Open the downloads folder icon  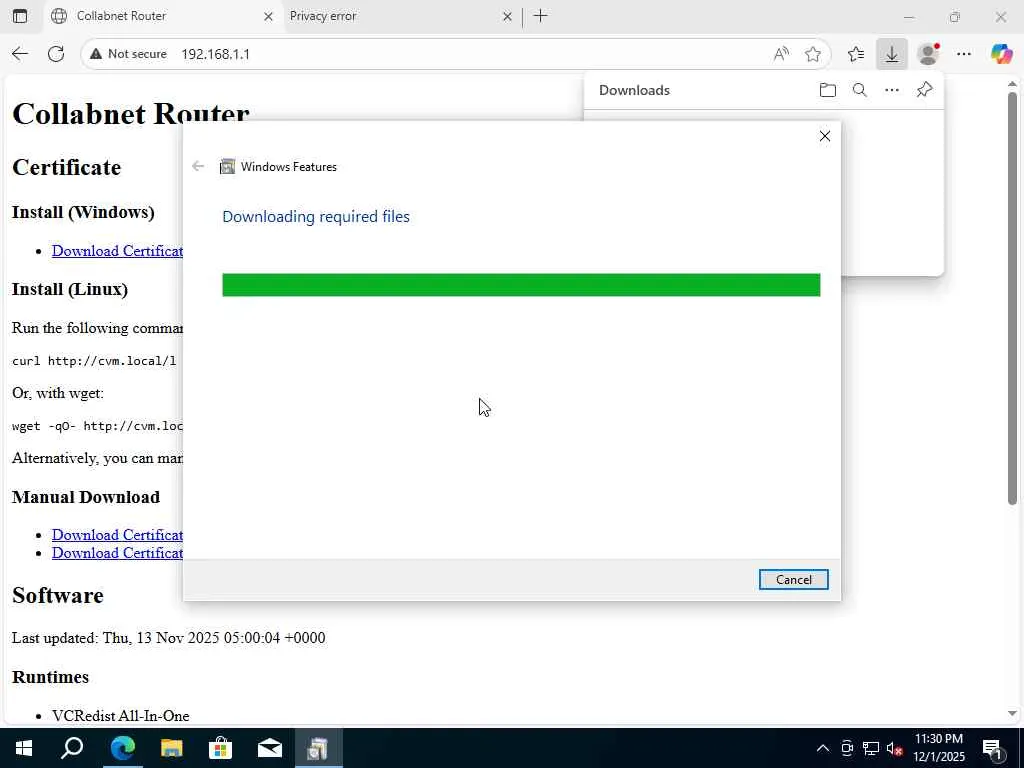(x=827, y=90)
